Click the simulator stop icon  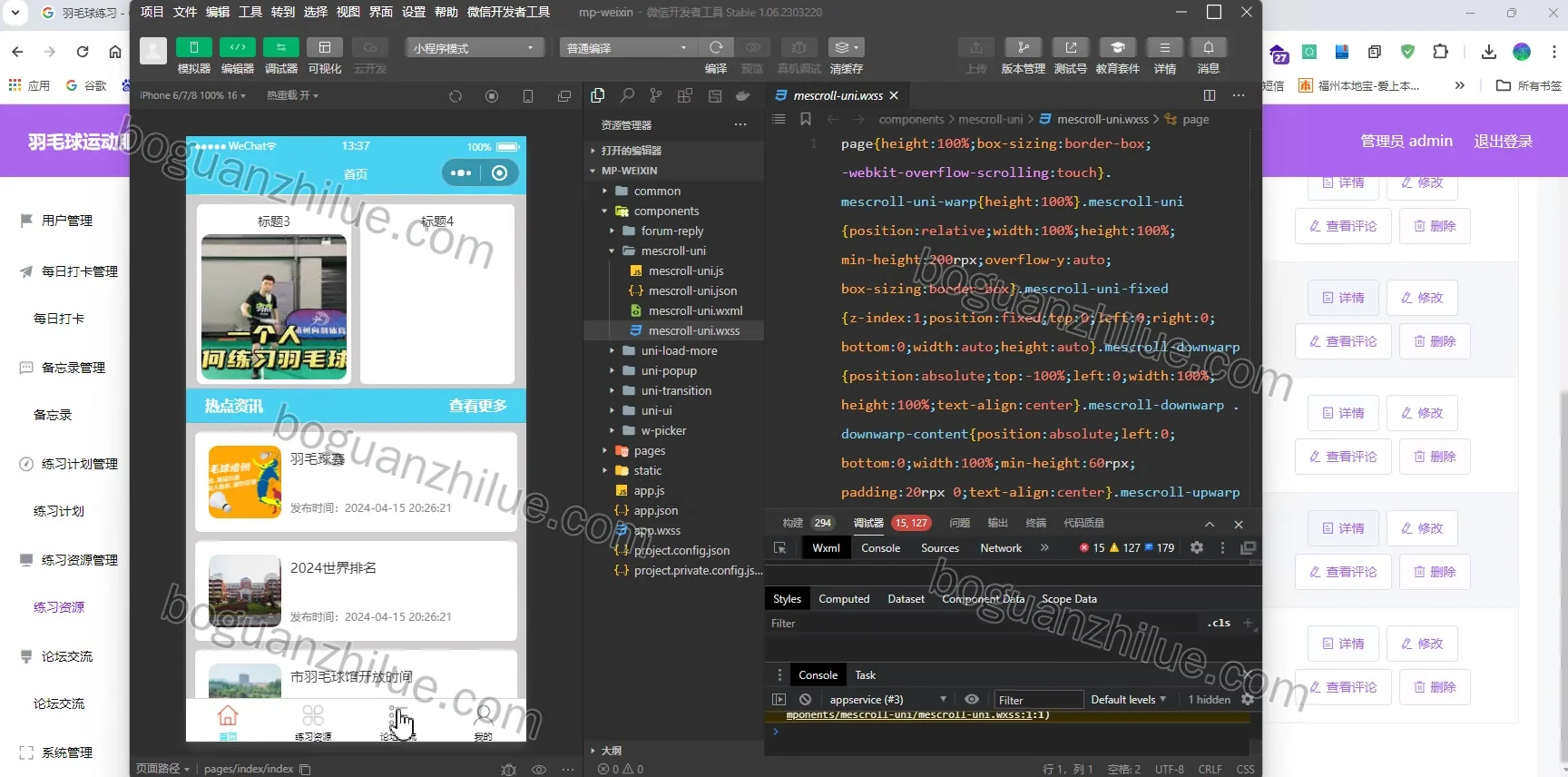[492, 95]
